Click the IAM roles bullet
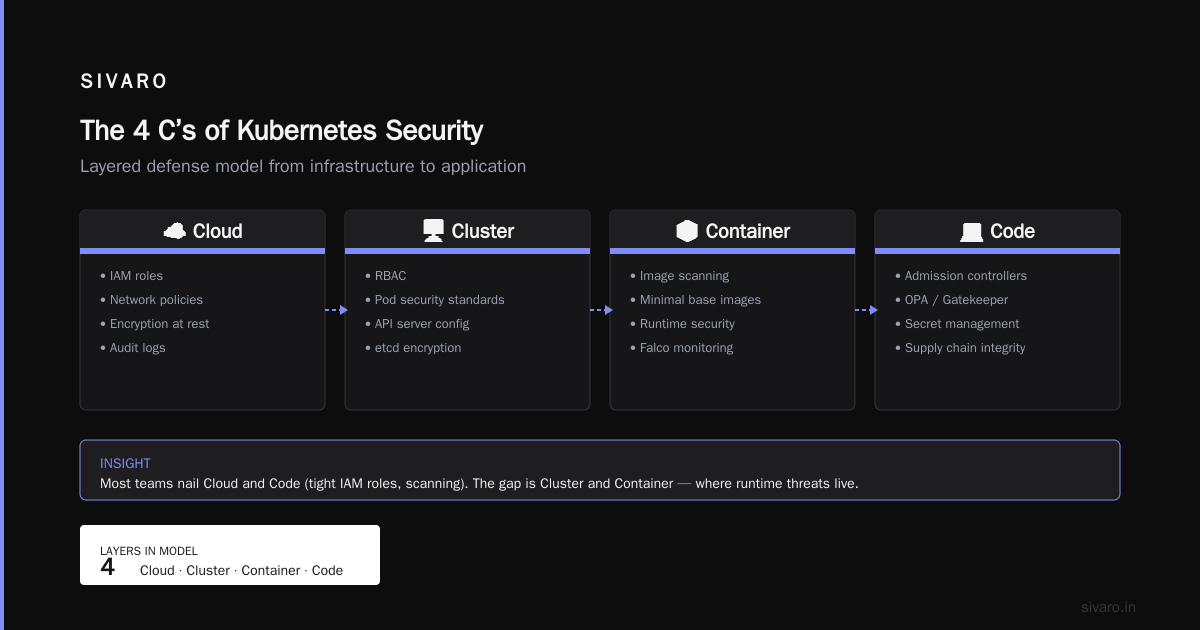This screenshot has height=630, width=1200. 131,276
